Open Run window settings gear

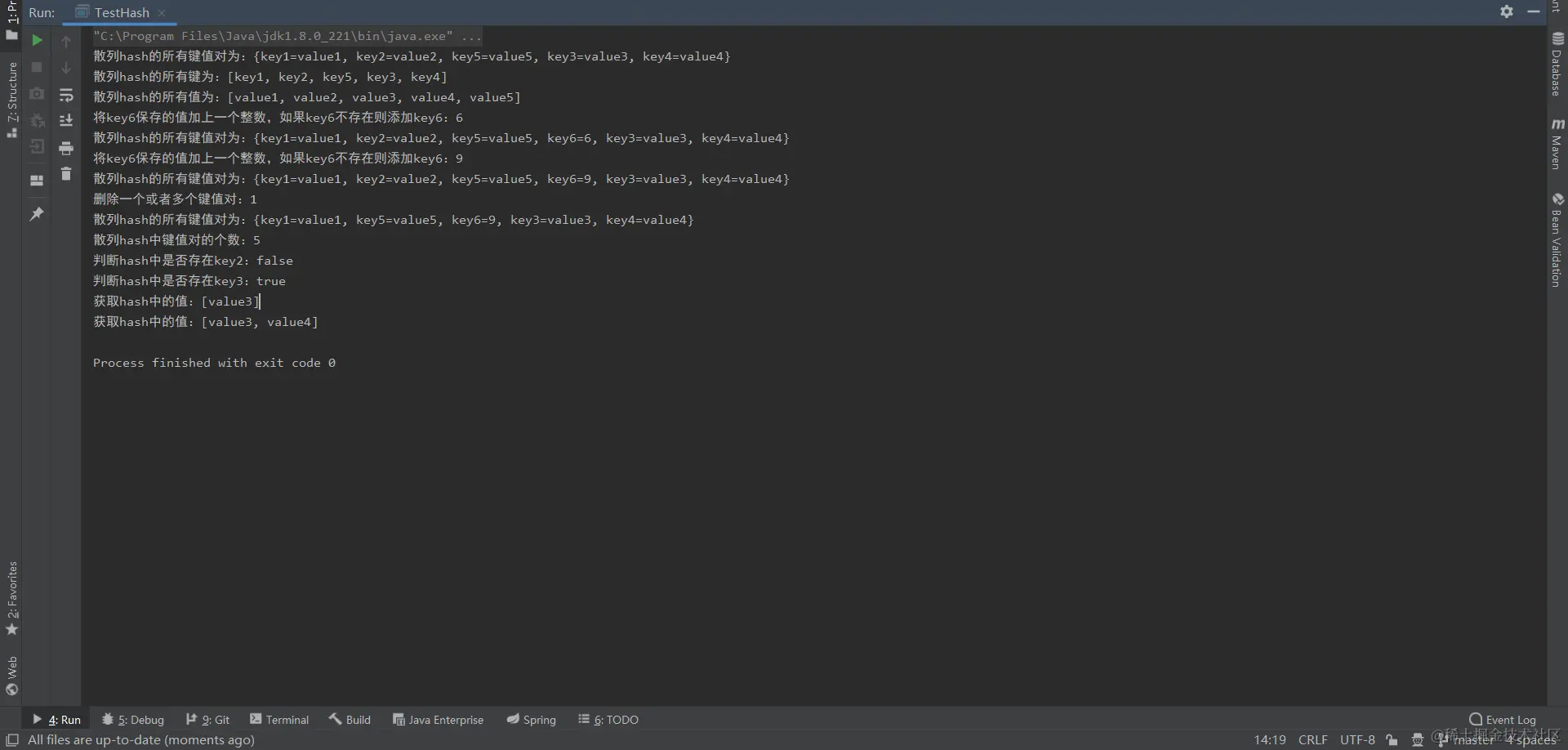pos(1507,11)
